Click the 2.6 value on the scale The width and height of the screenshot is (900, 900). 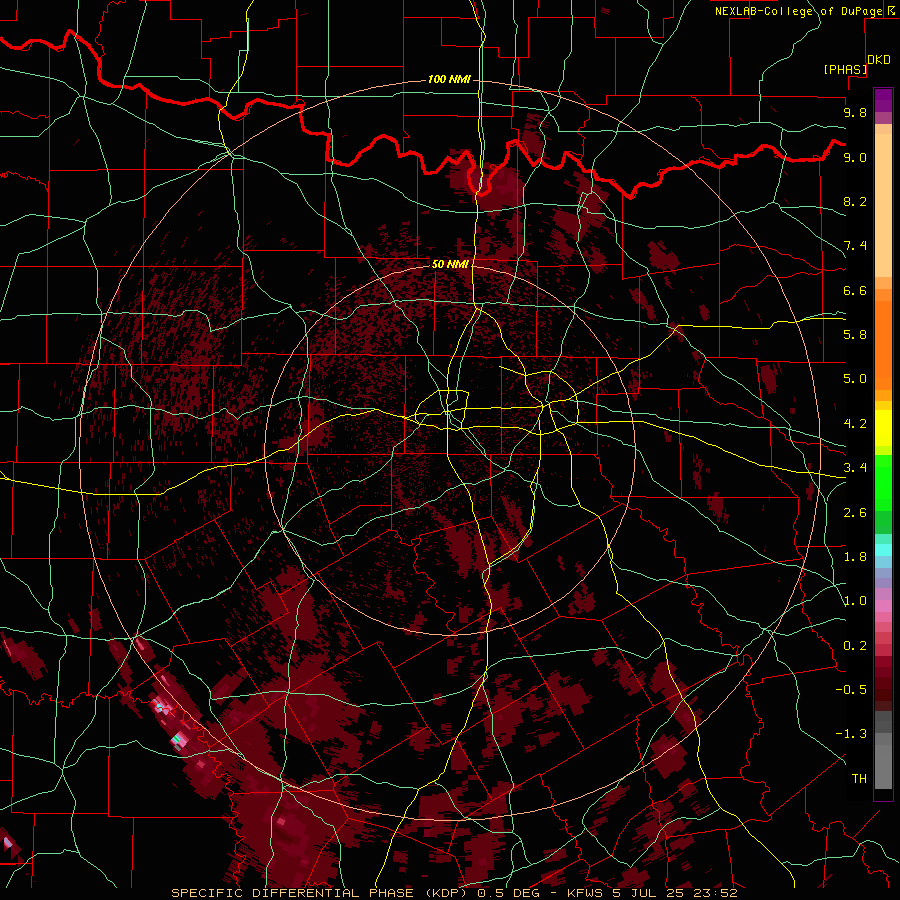pyautogui.click(x=855, y=513)
